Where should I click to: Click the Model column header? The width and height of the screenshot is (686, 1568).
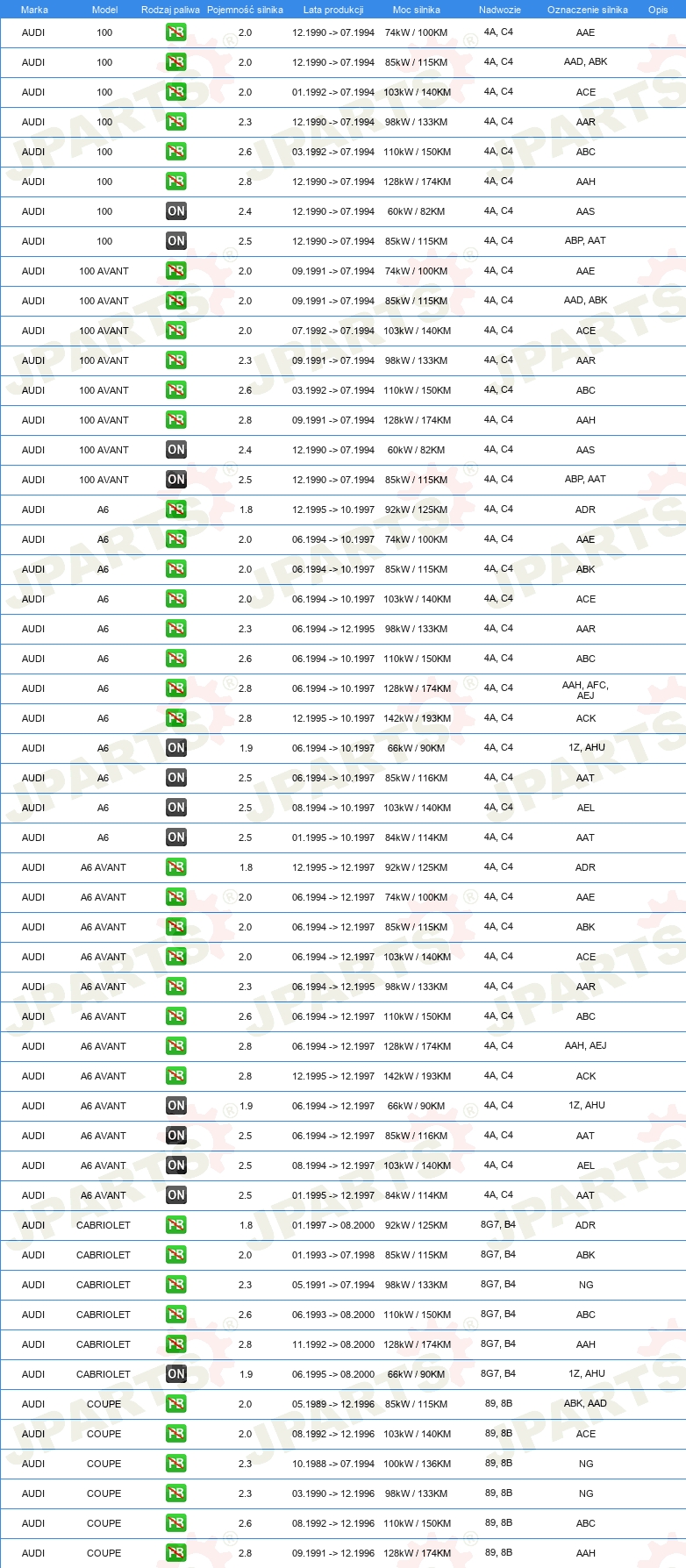click(105, 10)
